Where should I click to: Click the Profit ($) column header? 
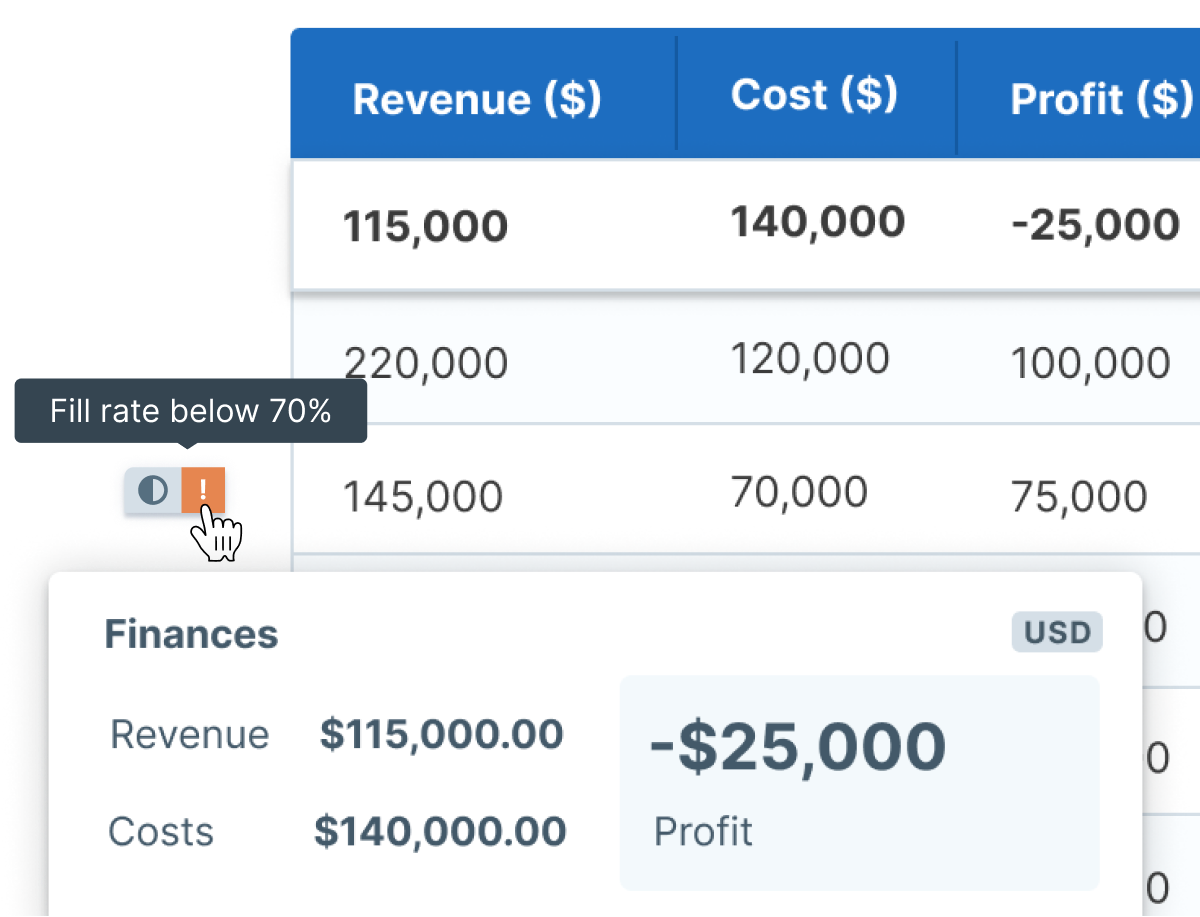coord(1101,99)
